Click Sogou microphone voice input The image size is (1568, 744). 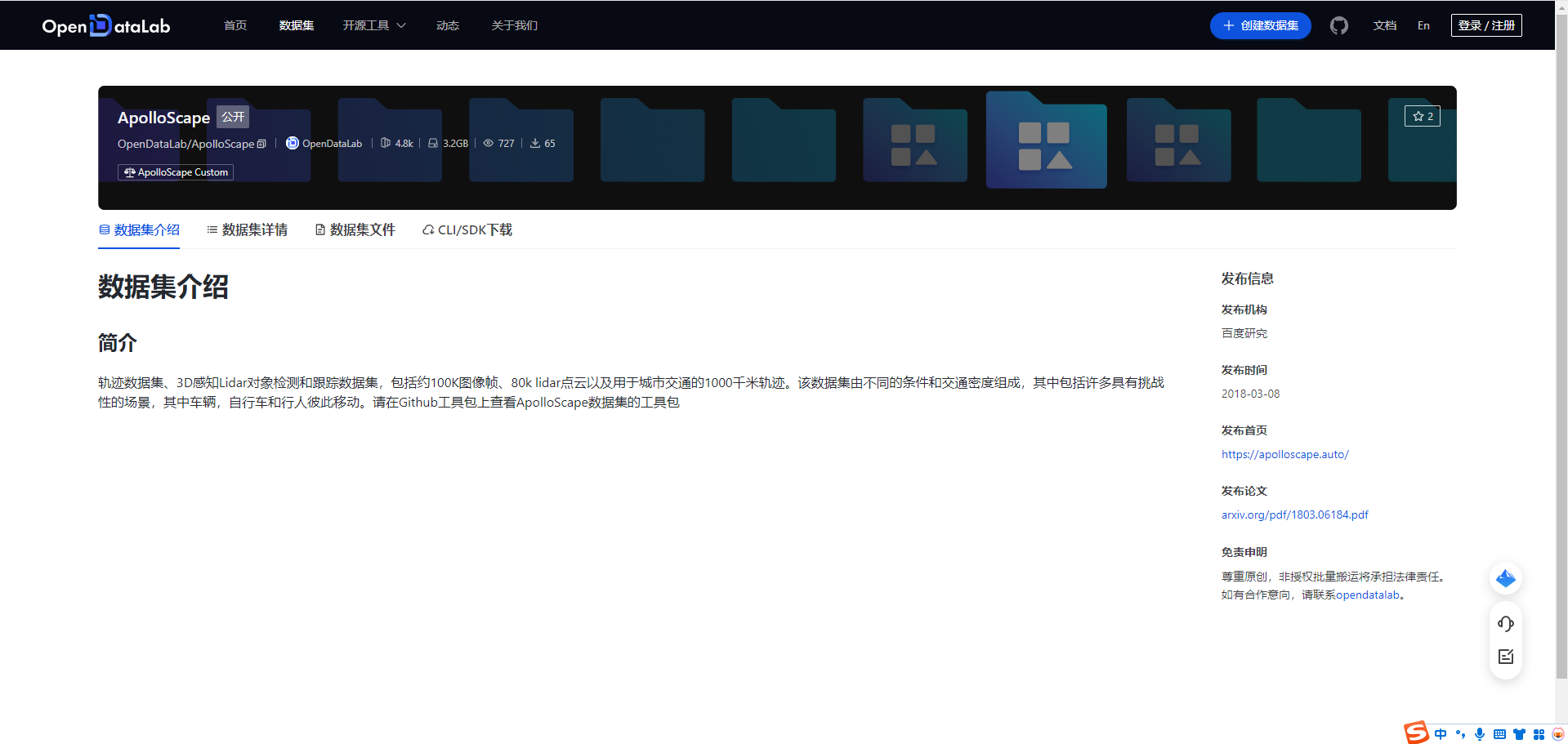1480,734
